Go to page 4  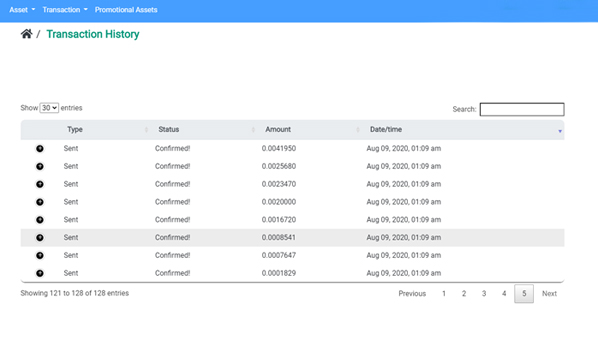pos(504,294)
